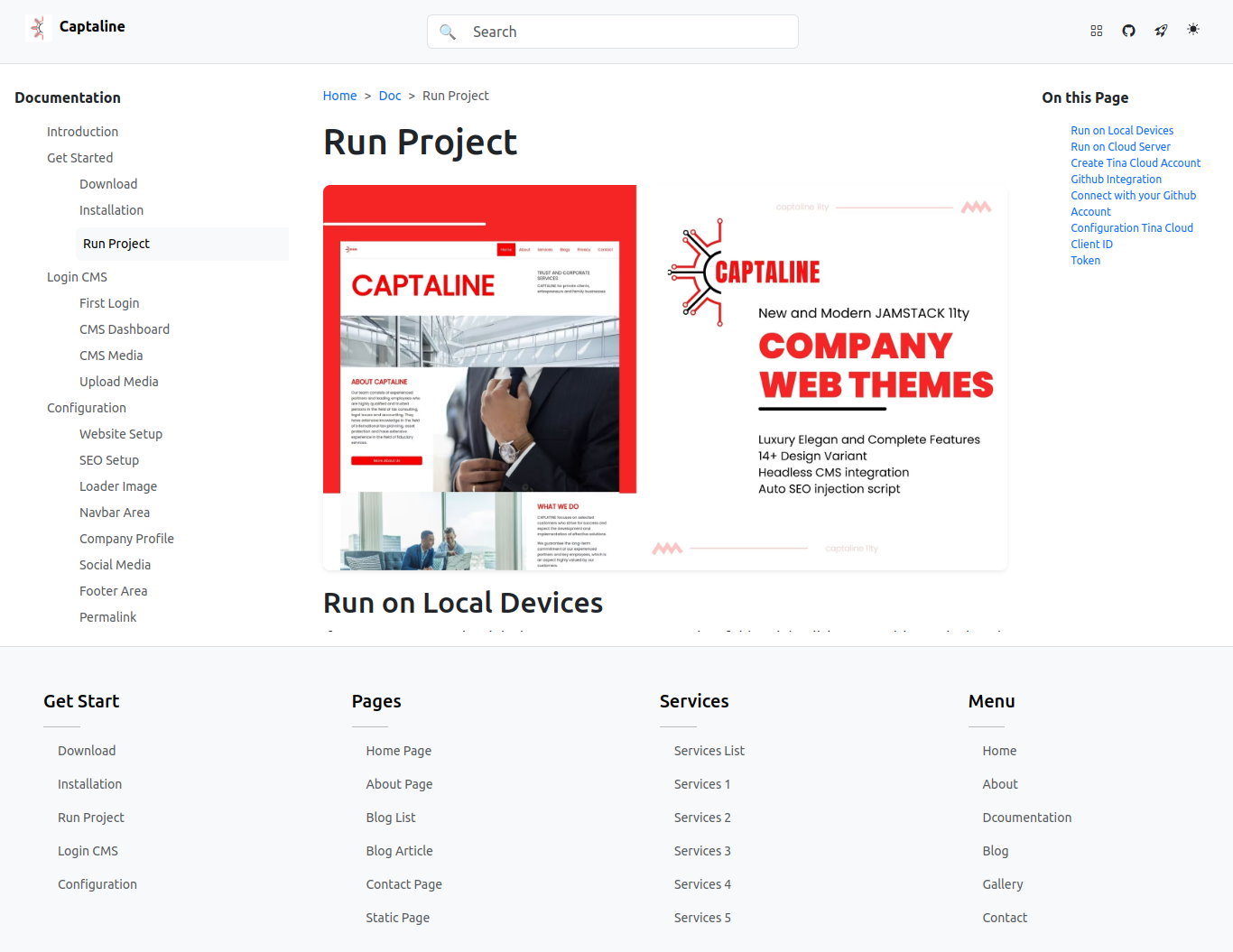Jump to Run on Cloud Server section

(x=1120, y=147)
